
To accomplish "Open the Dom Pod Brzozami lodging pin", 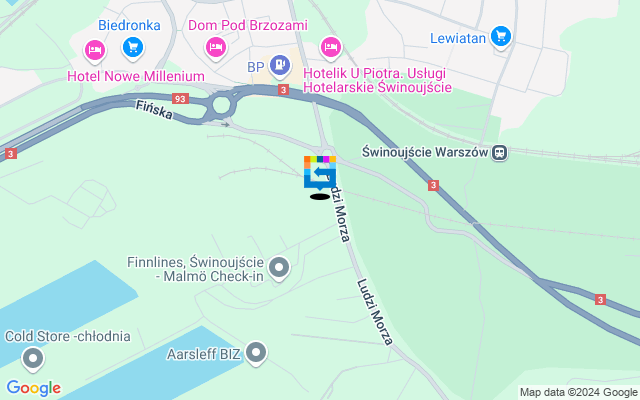I will click(216, 48).
